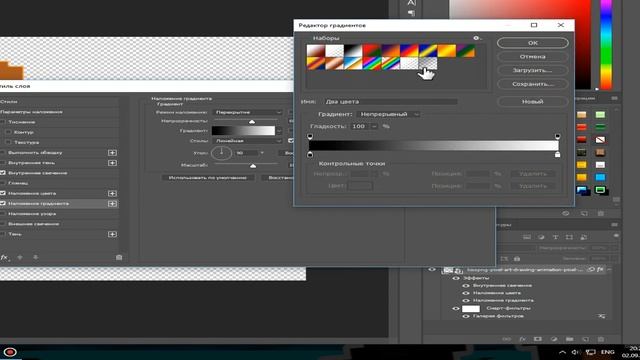Image resolution: width=640 pixels, height=360 pixels.
Task: Toggle Галерея фильтров visibility eye
Action: [466, 316]
